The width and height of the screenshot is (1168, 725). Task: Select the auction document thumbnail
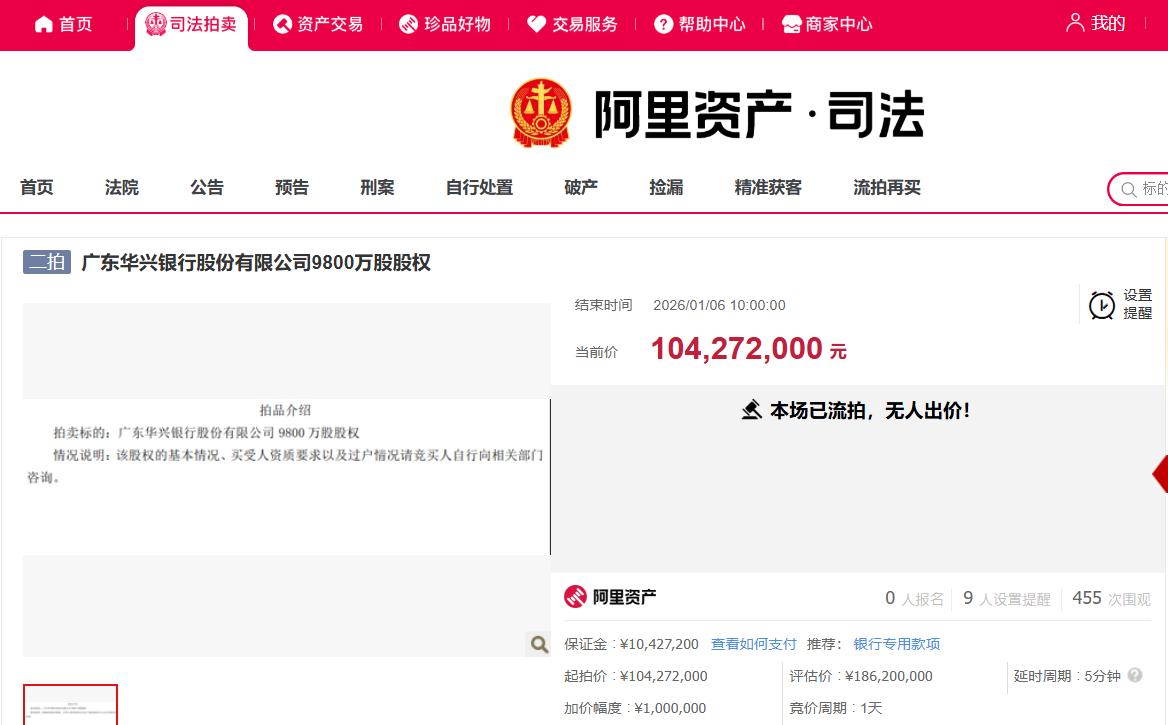pos(71,705)
